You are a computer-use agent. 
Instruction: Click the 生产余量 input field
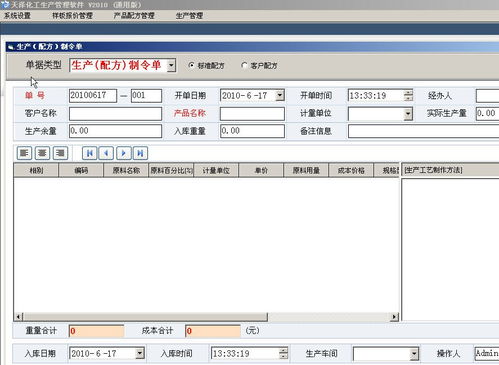(115, 131)
